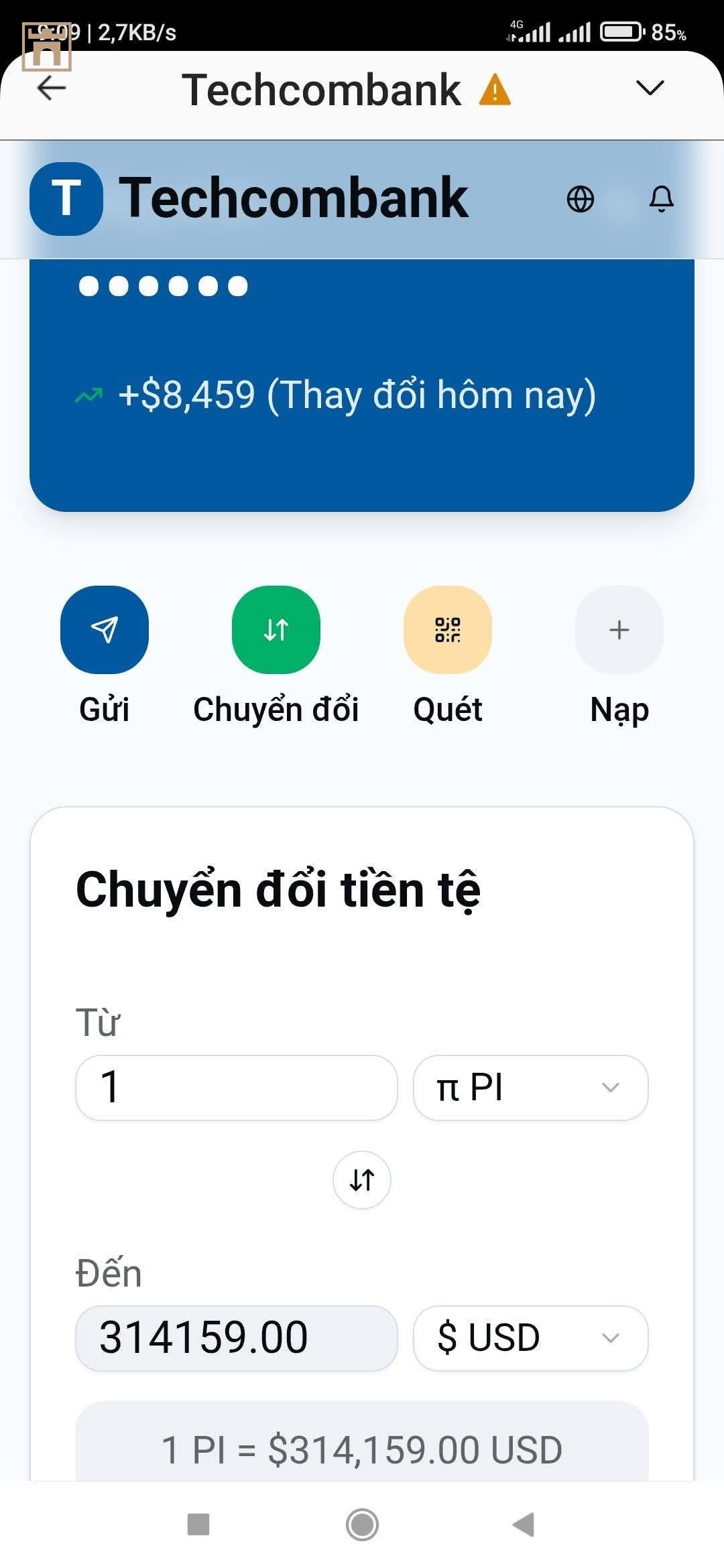The width and height of the screenshot is (724, 1568).
Task: Open notifications bell icon
Action: tap(661, 199)
